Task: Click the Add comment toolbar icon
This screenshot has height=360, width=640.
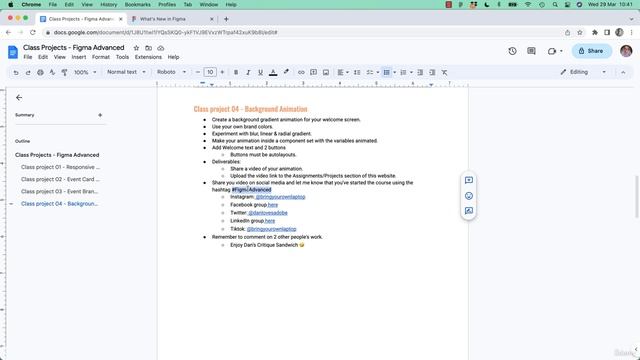Action: 313,72
